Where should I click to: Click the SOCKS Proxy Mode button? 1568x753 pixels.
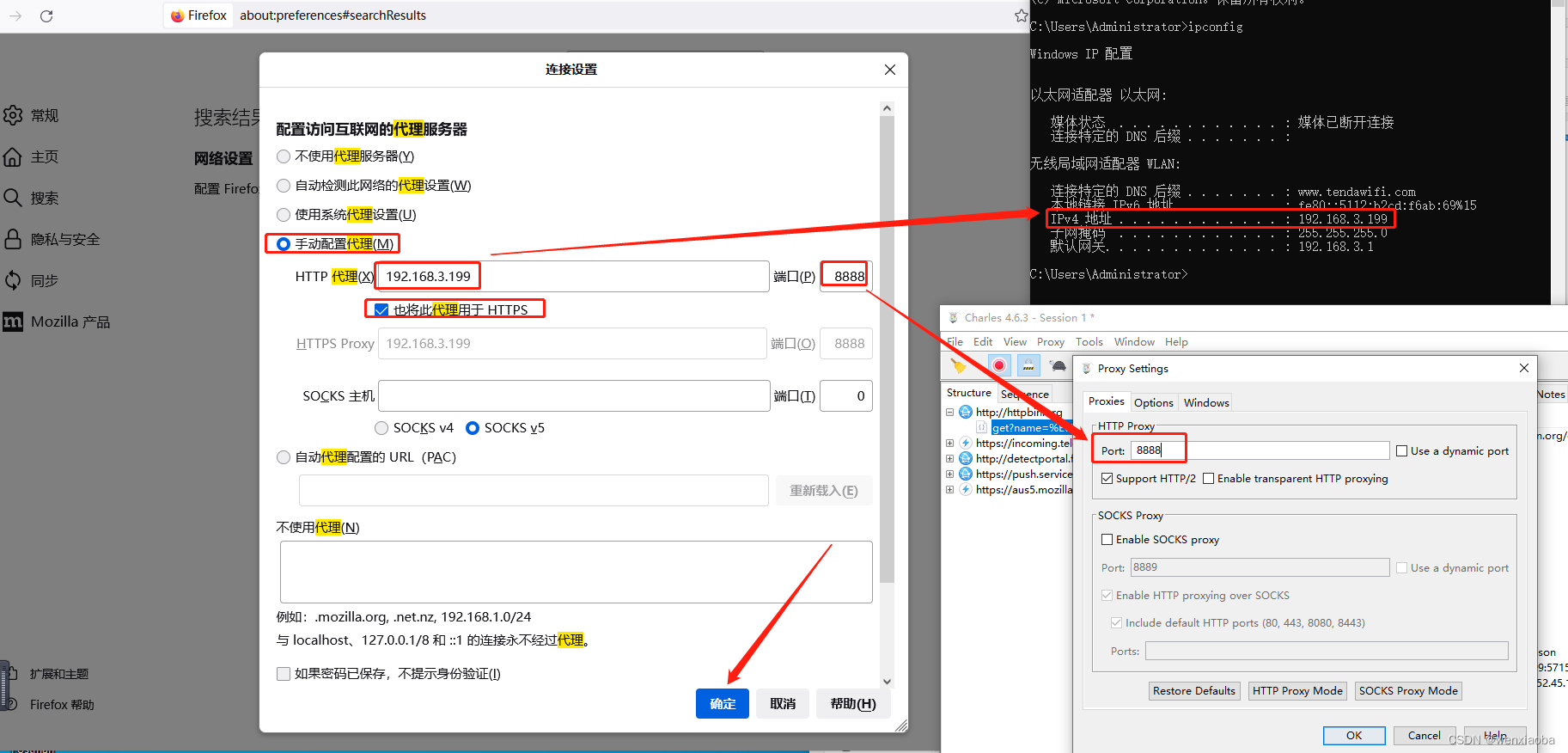1408,691
